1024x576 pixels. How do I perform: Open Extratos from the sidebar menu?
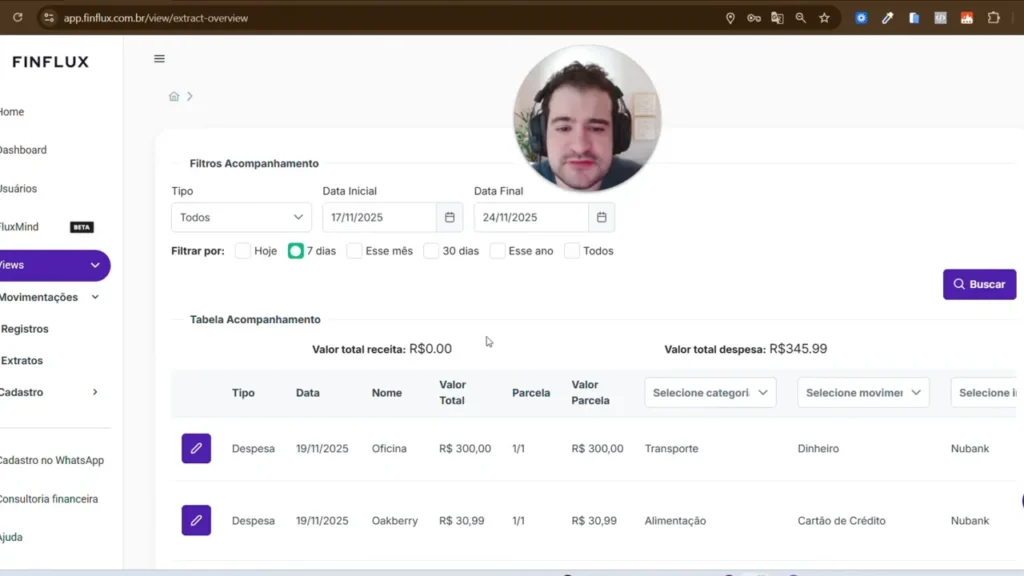(24, 360)
